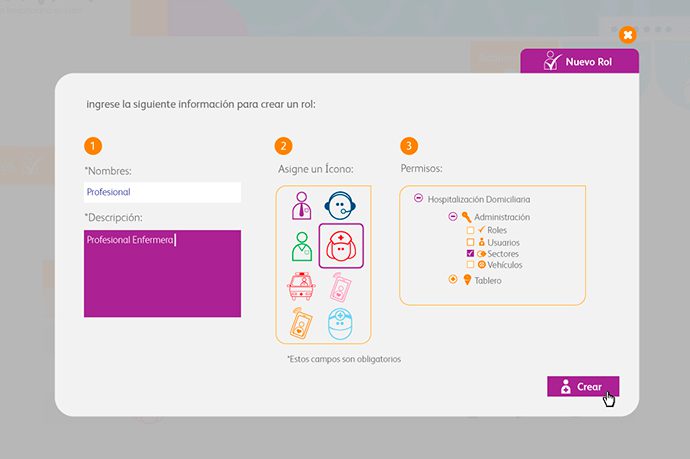This screenshot has height=459, width=690.
Task: Click the checkmark icon next to Roles
Action: click(x=481, y=229)
